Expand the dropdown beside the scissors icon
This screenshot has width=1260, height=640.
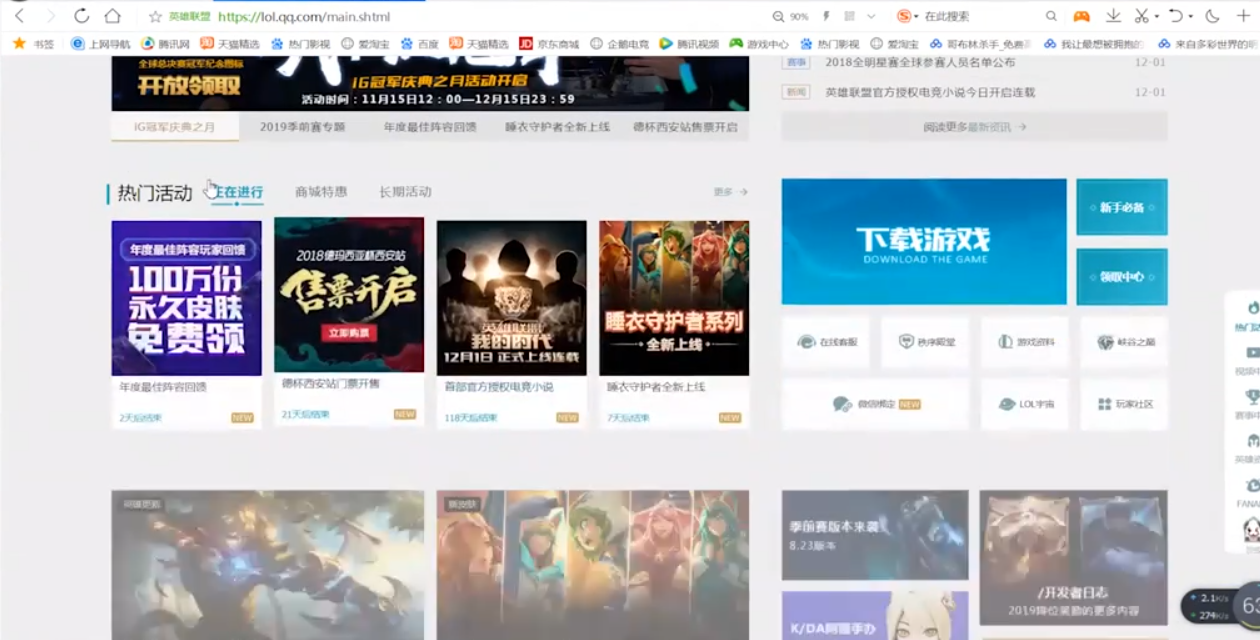click(1156, 17)
